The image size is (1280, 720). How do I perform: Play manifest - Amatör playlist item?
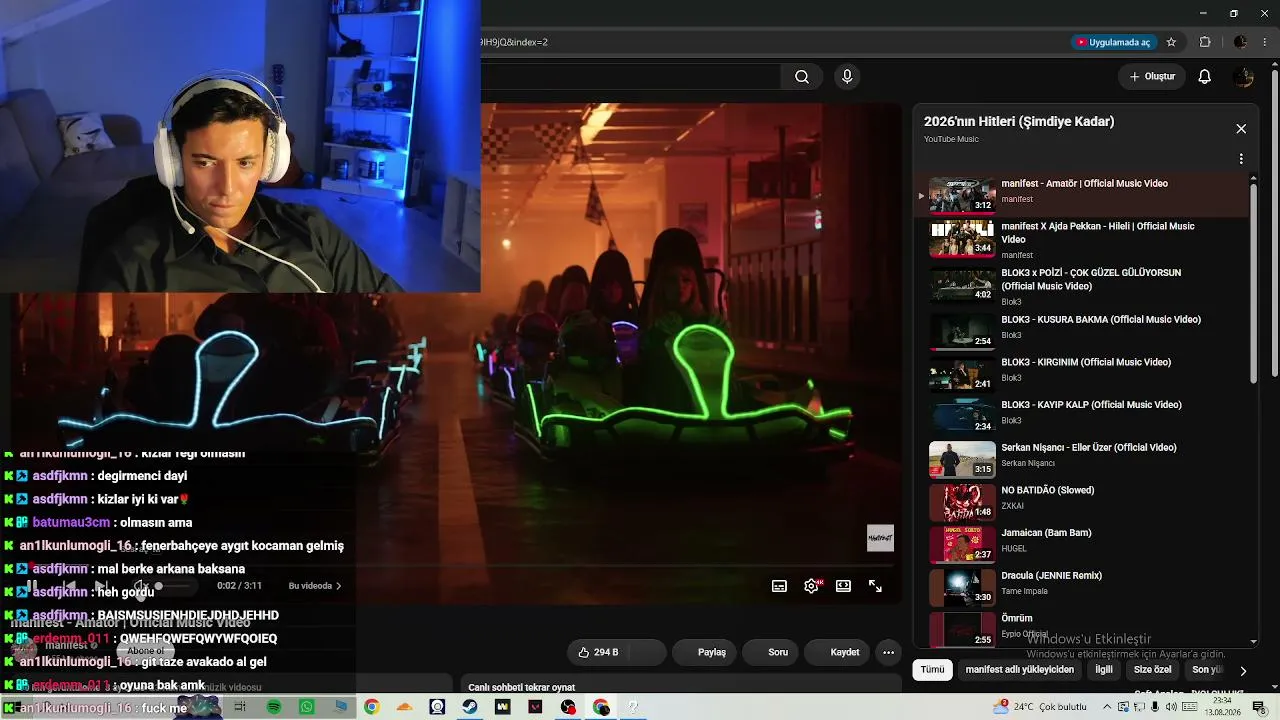tap(1083, 196)
